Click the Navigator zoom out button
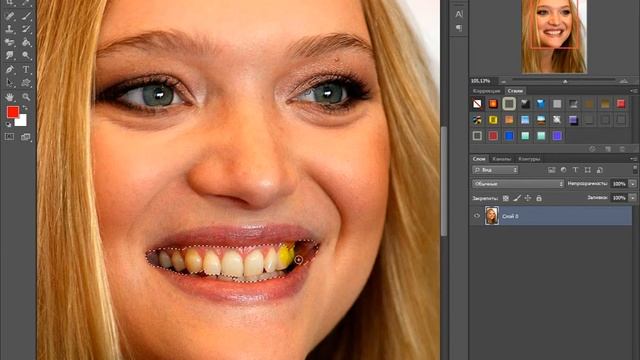 tap(504, 81)
